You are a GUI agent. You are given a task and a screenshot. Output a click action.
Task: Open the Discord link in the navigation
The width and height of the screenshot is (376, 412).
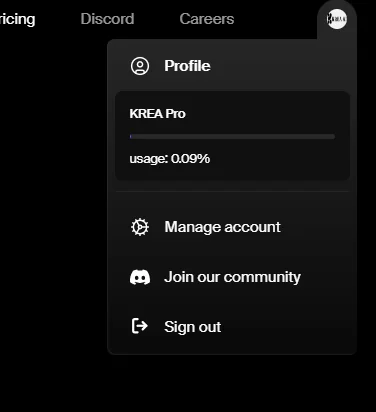(x=107, y=19)
